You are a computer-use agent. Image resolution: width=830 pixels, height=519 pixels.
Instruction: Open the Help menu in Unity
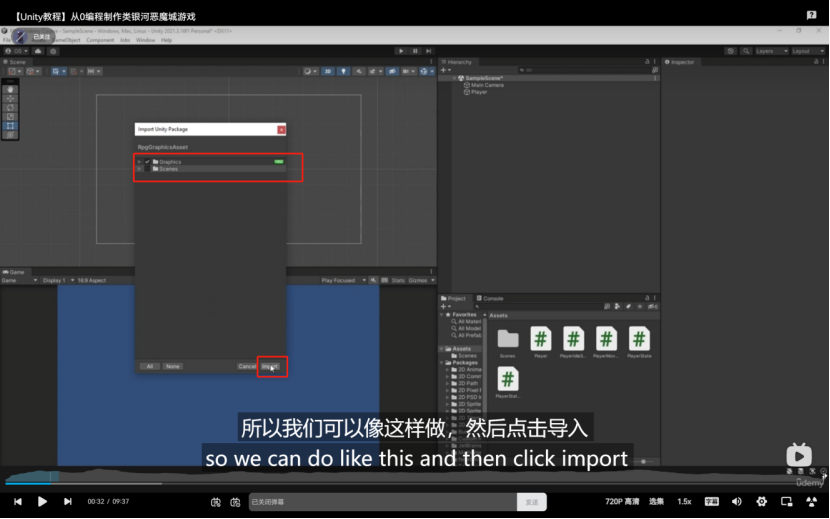pyautogui.click(x=166, y=40)
